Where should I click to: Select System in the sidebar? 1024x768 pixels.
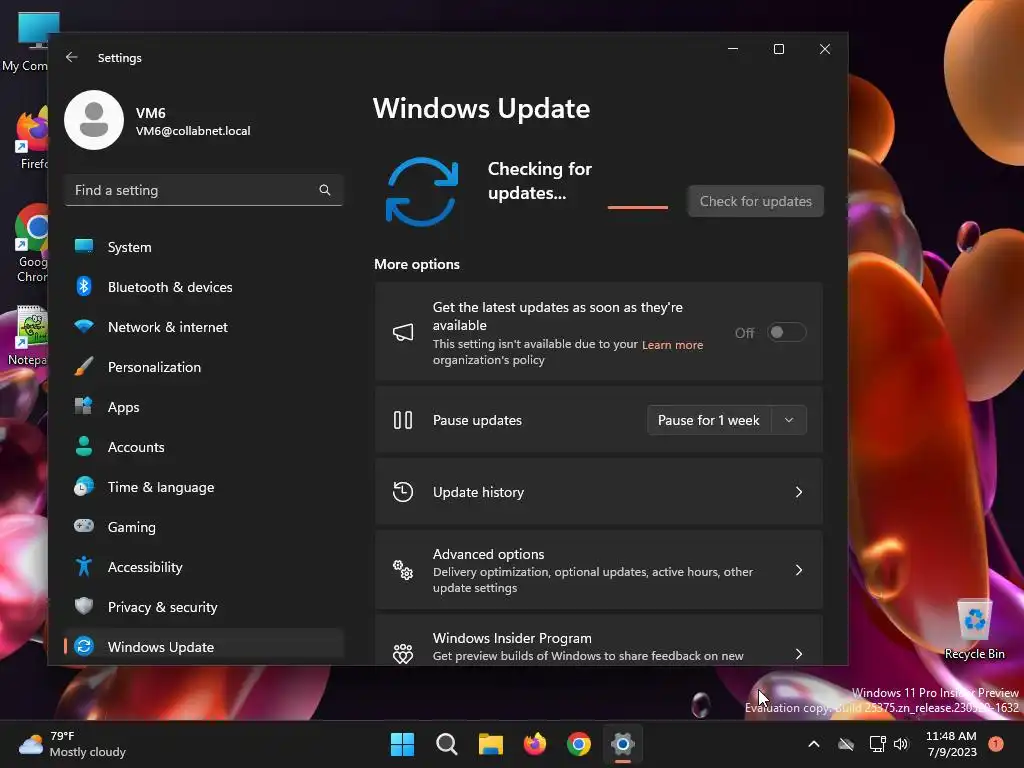coord(204,247)
